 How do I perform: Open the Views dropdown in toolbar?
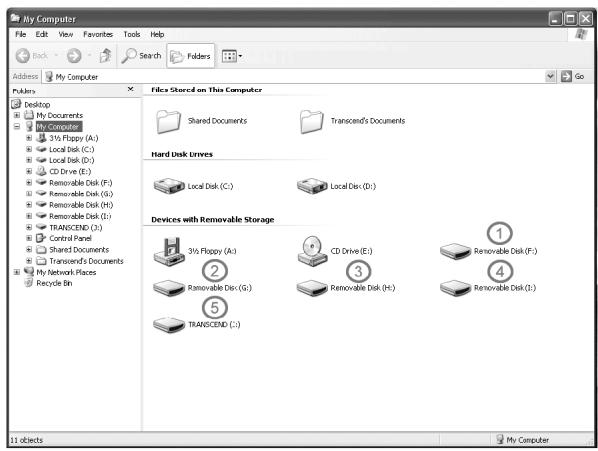point(232,56)
